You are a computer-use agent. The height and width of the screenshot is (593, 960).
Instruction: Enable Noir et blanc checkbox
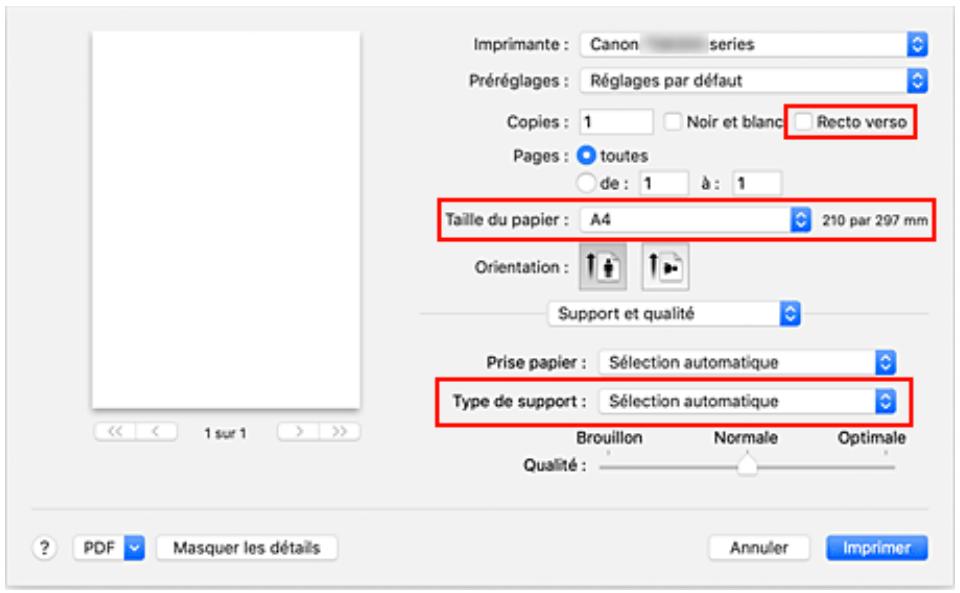pyautogui.click(x=673, y=122)
